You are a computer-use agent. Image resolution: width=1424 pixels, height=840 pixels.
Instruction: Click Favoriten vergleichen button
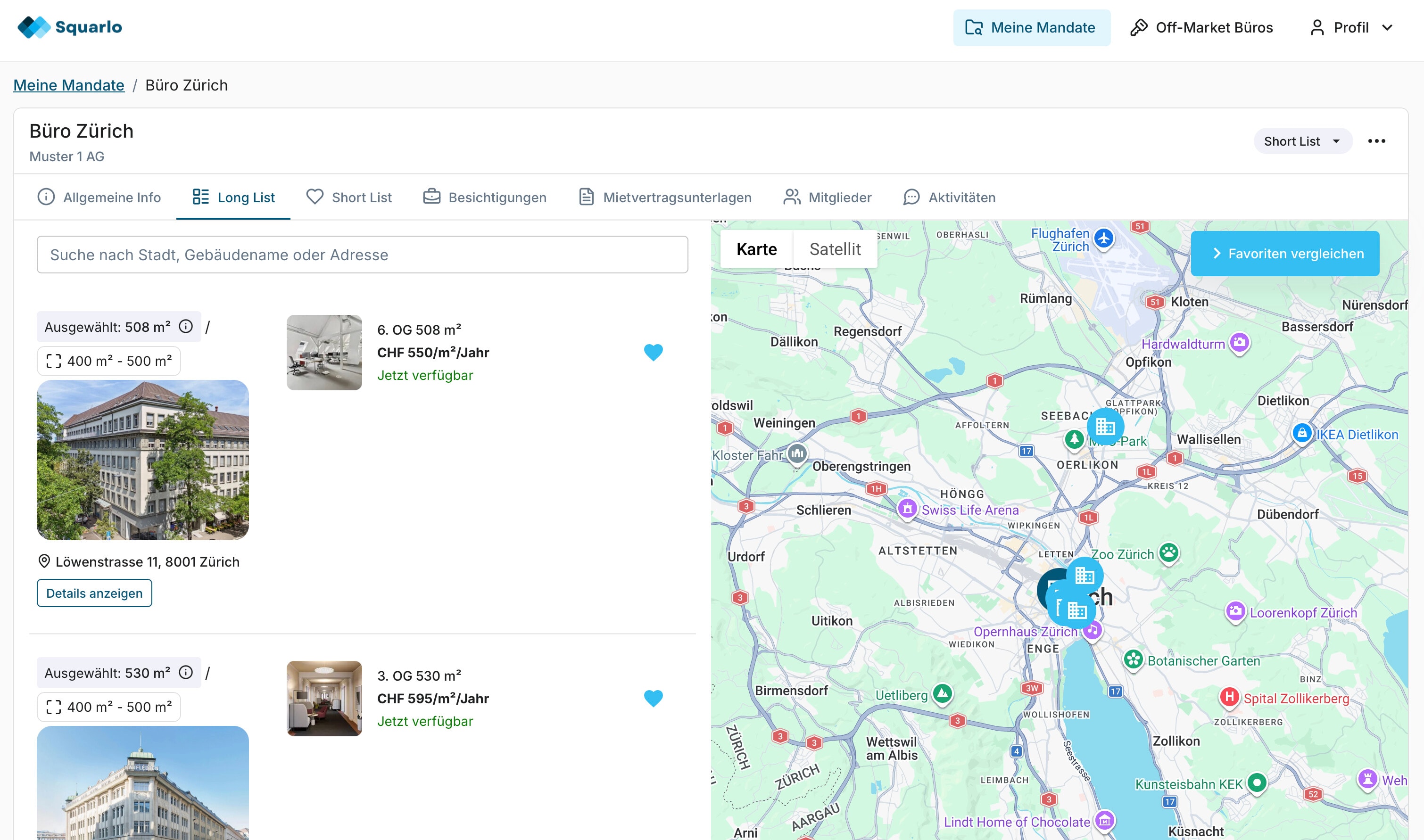point(1285,254)
